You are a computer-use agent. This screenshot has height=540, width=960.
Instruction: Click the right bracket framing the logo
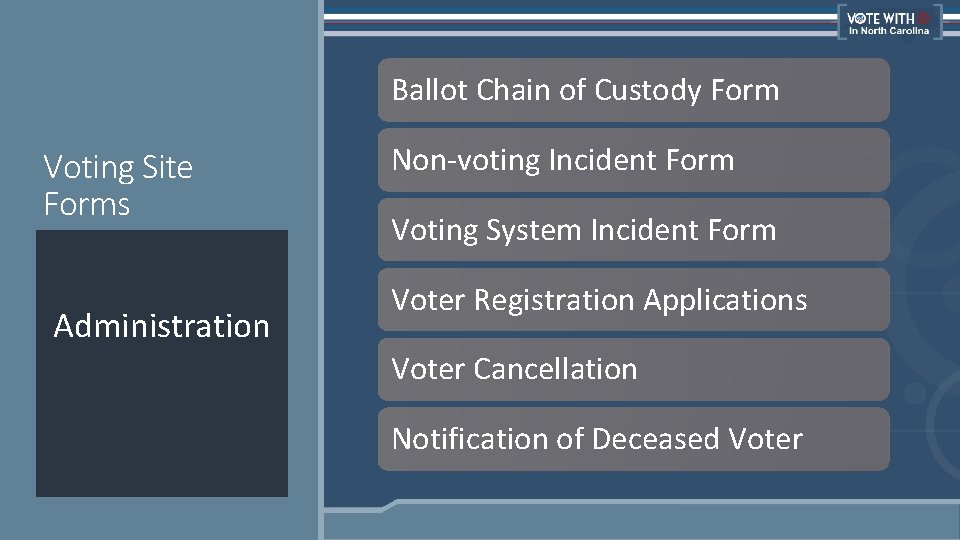[x=938, y=22]
